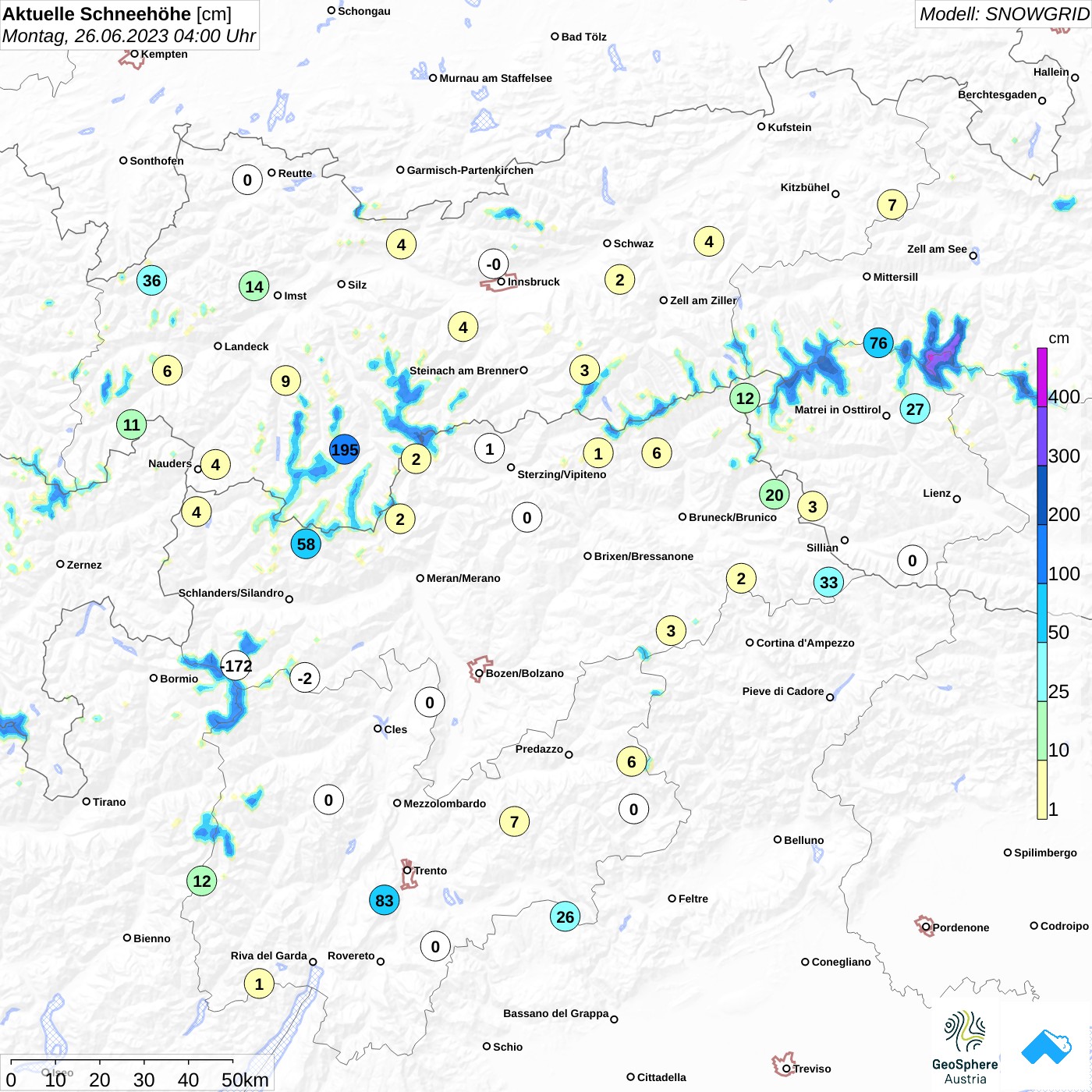Click the purple 300 cm legend color
This screenshot has width=1092, height=1092.
pos(1042,436)
